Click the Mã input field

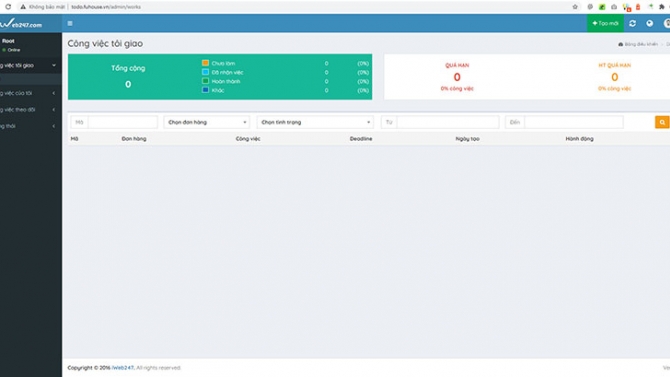tap(123, 122)
